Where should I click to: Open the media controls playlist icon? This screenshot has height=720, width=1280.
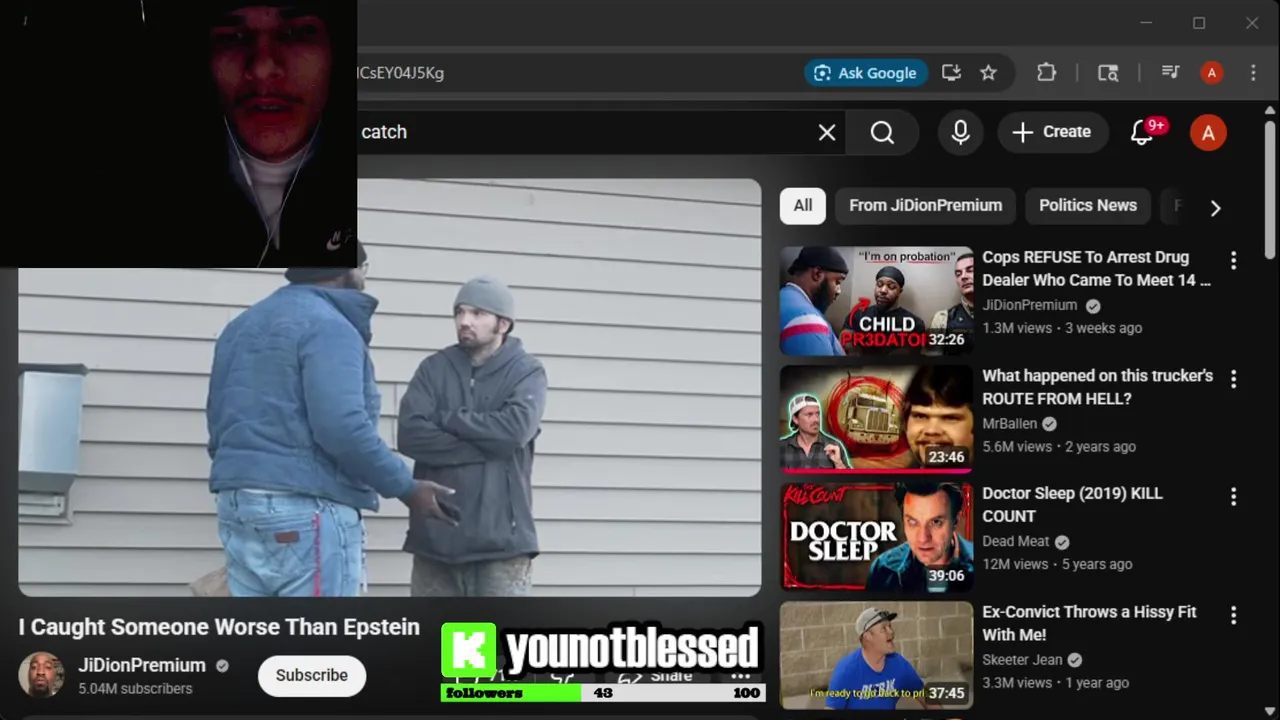coord(1170,73)
